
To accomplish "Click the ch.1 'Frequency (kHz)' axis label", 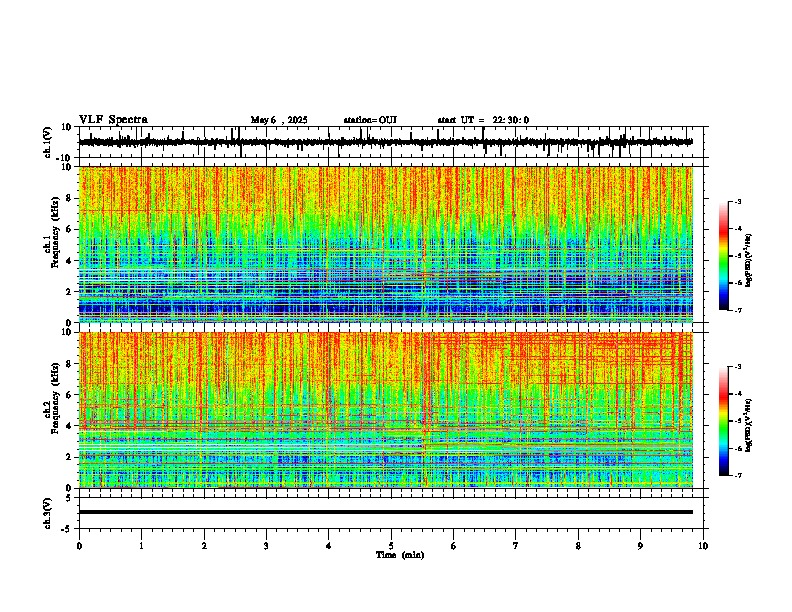I will tap(55, 234).
